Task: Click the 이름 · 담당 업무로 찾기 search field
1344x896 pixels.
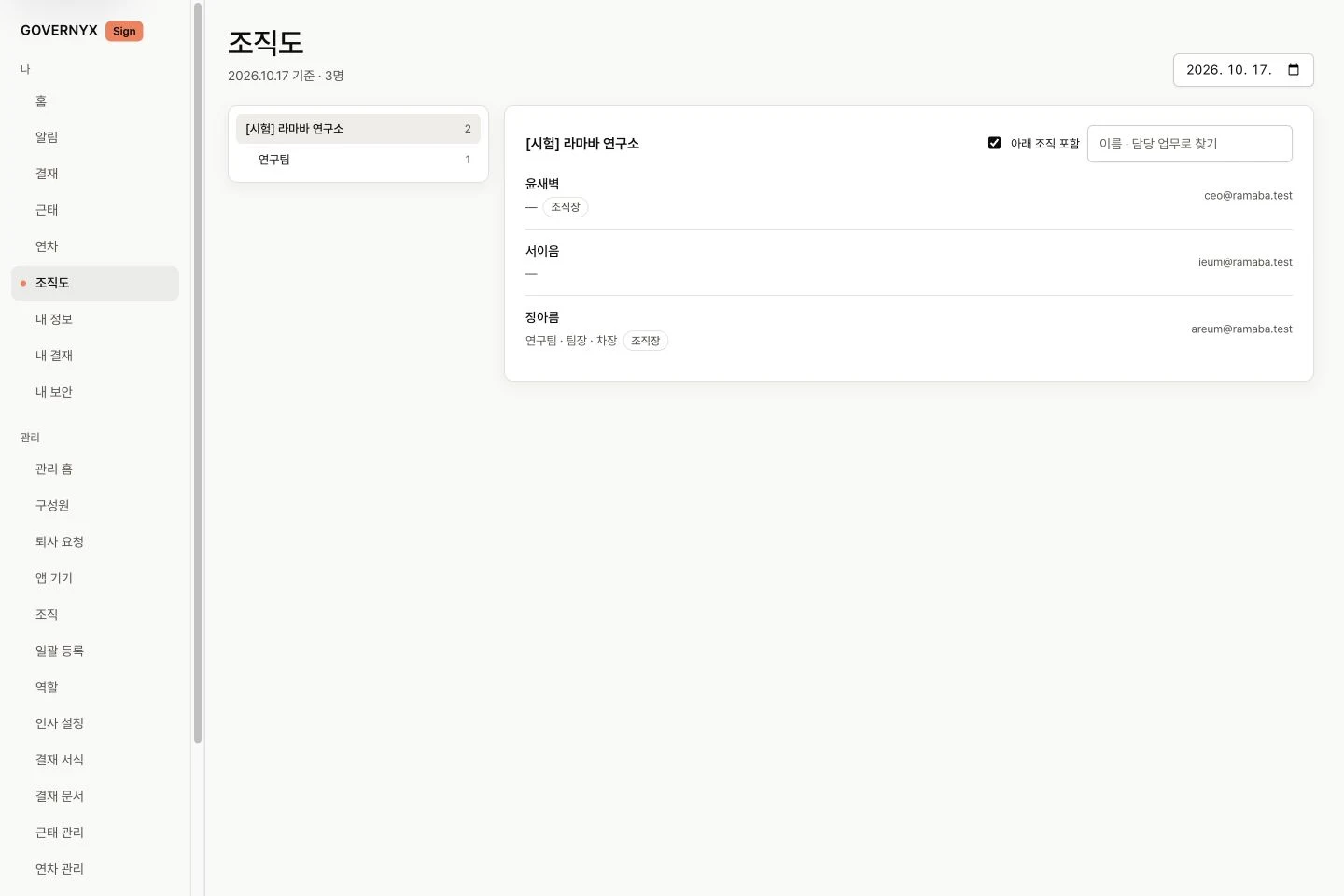Action: (x=1190, y=144)
